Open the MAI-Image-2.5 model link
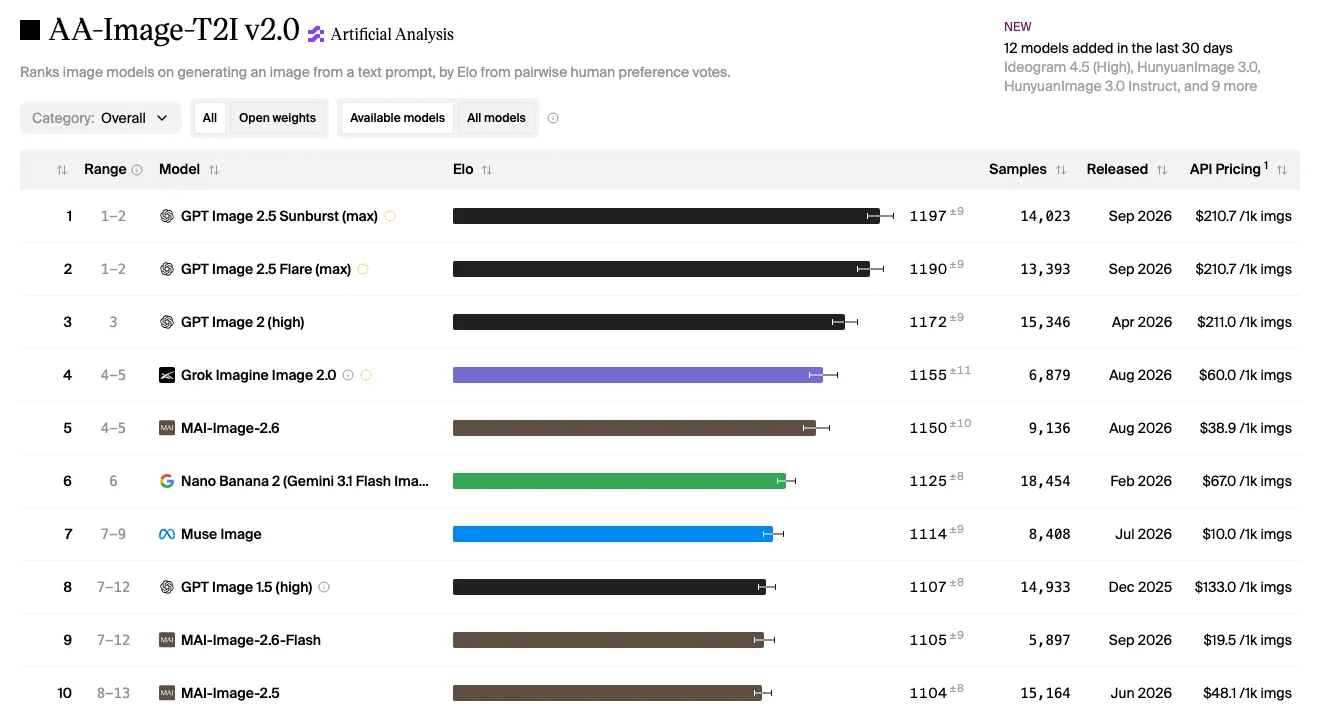Image resolution: width=1320 pixels, height=715 pixels. tap(230, 693)
